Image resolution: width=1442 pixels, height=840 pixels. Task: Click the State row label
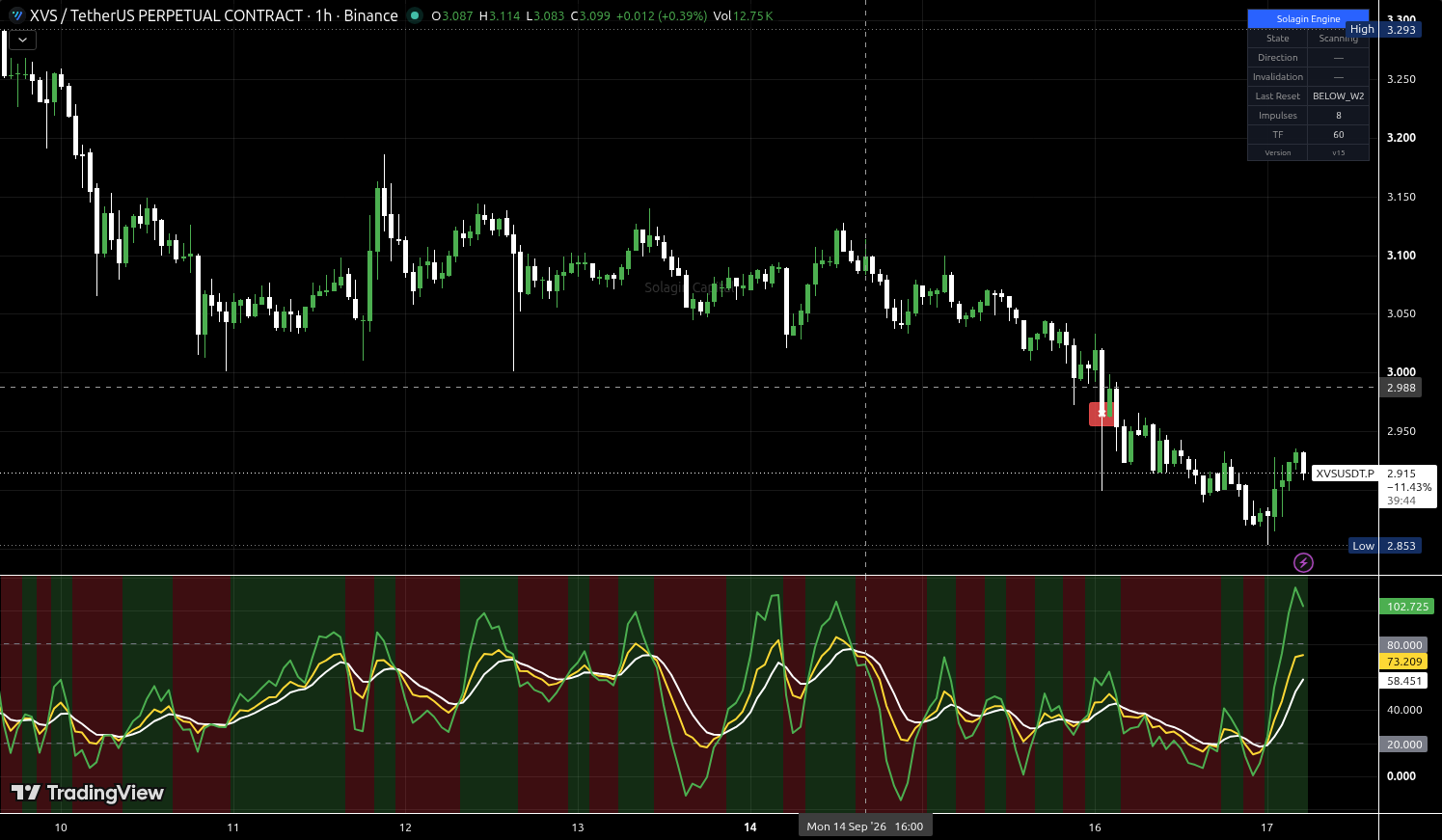(x=1278, y=39)
